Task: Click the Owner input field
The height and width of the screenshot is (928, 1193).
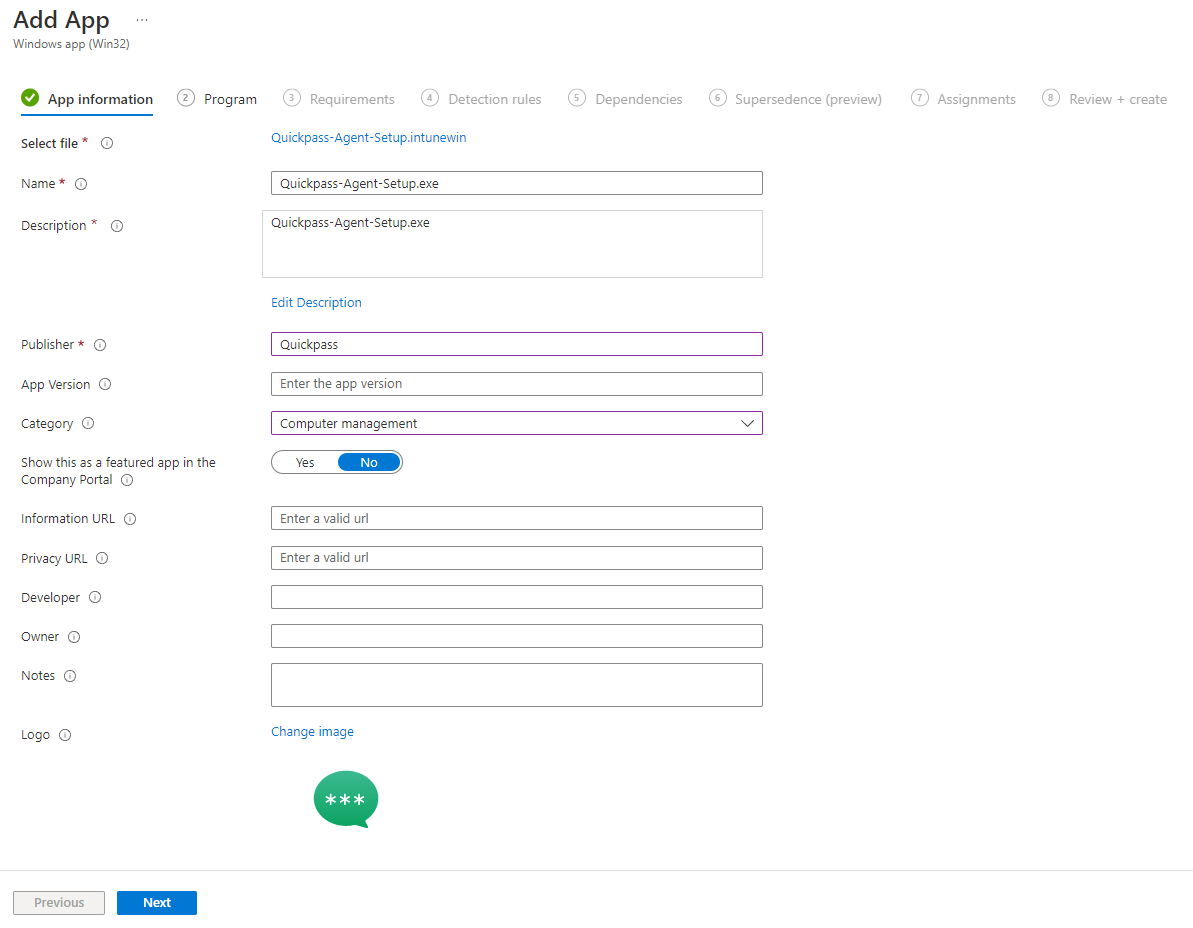Action: (x=517, y=636)
